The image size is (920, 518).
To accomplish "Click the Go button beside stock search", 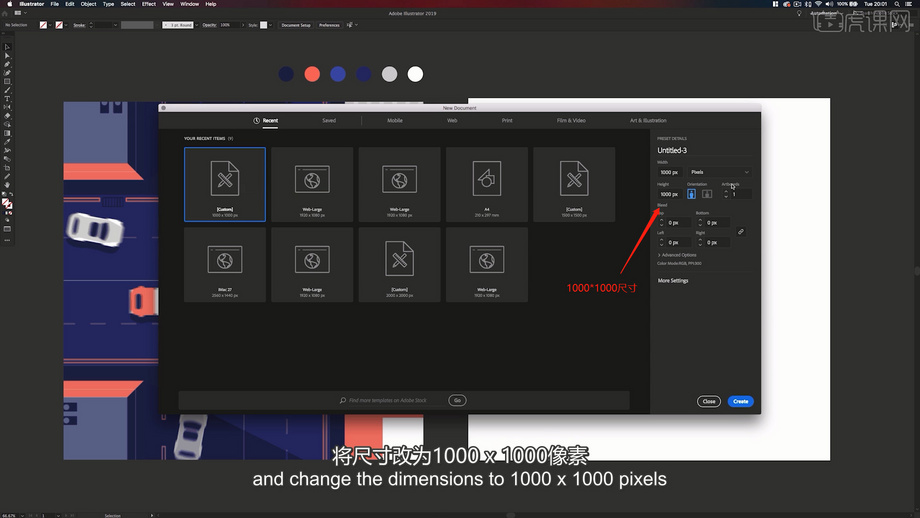I will pos(457,400).
